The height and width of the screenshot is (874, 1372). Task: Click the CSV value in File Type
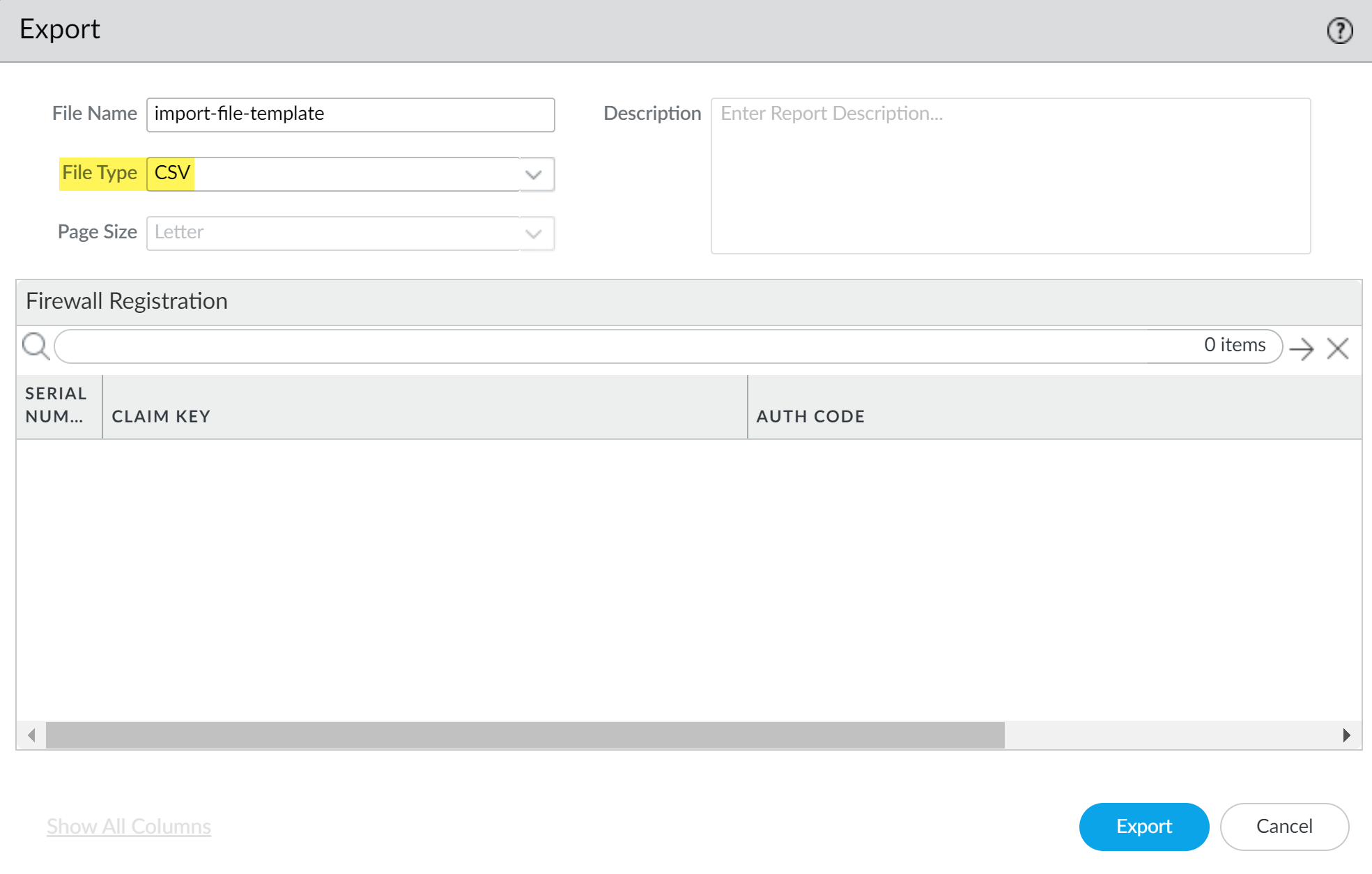[173, 173]
